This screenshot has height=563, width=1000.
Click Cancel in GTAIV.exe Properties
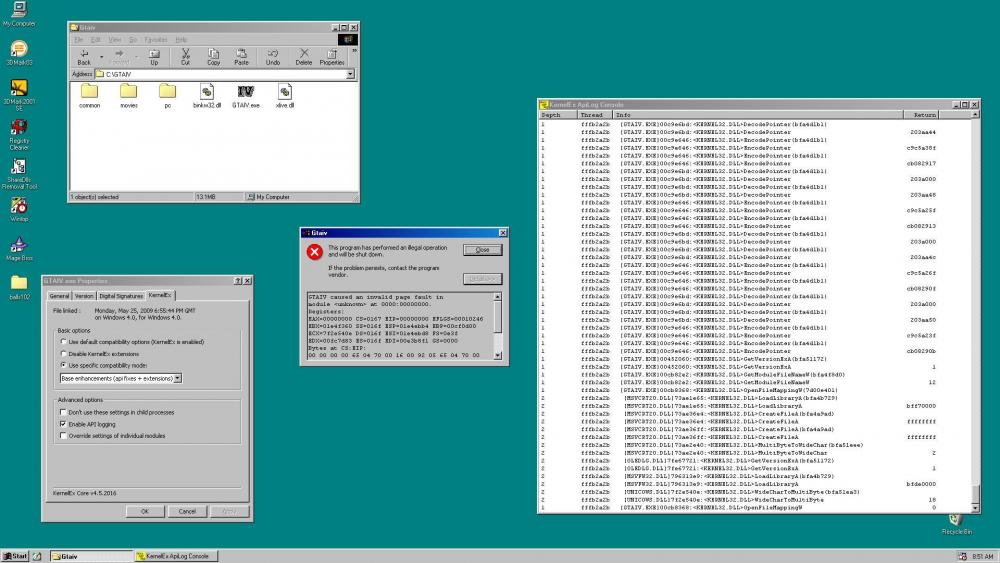187,511
